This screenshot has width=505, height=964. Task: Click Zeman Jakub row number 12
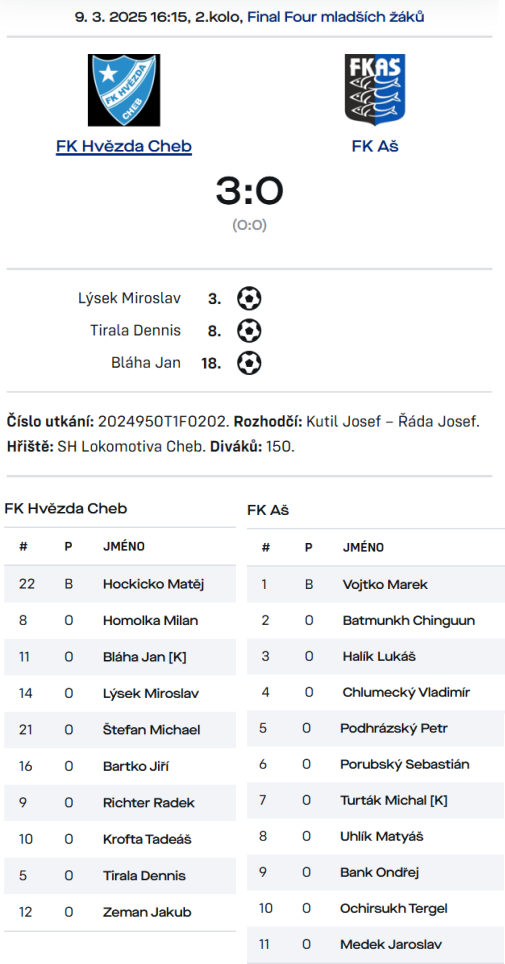[25, 912]
